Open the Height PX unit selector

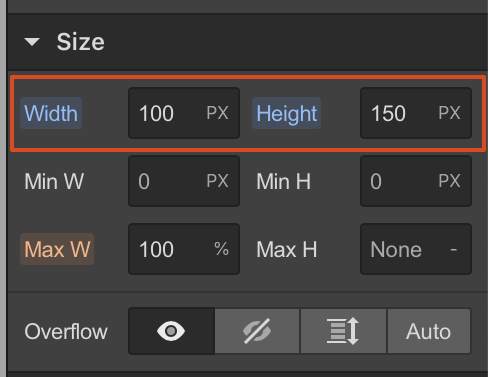(x=449, y=113)
